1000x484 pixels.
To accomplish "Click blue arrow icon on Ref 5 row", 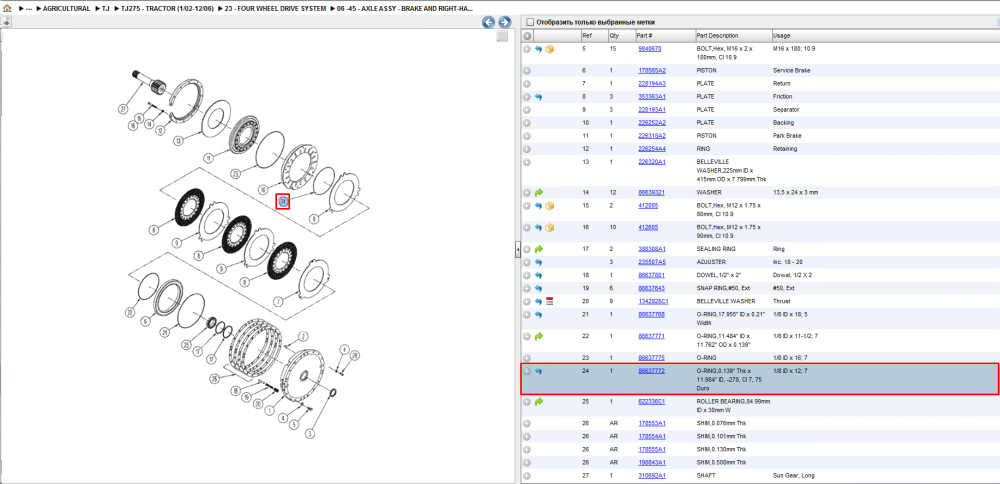I will point(538,48).
